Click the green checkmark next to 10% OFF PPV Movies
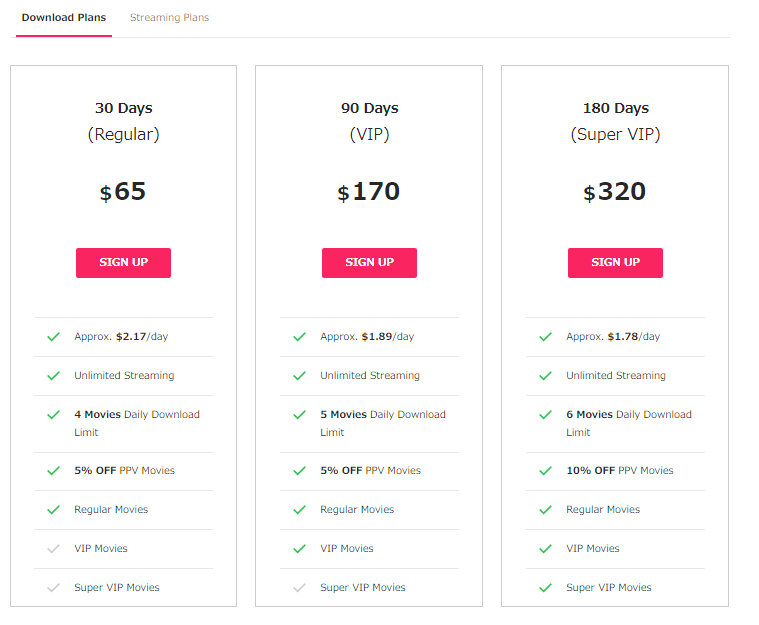This screenshot has height=625, width=759. pyautogui.click(x=545, y=471)
